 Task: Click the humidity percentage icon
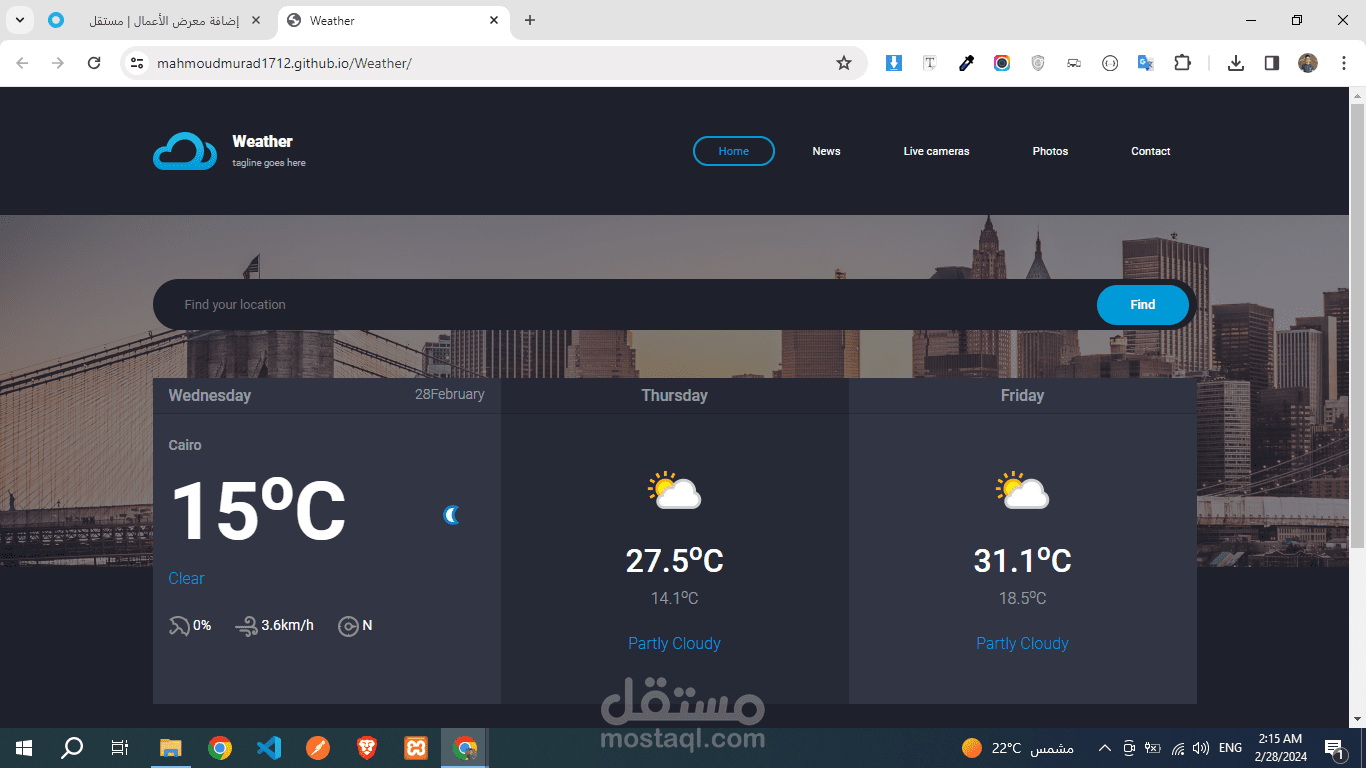pyautogui.click(x=180, y=625)
